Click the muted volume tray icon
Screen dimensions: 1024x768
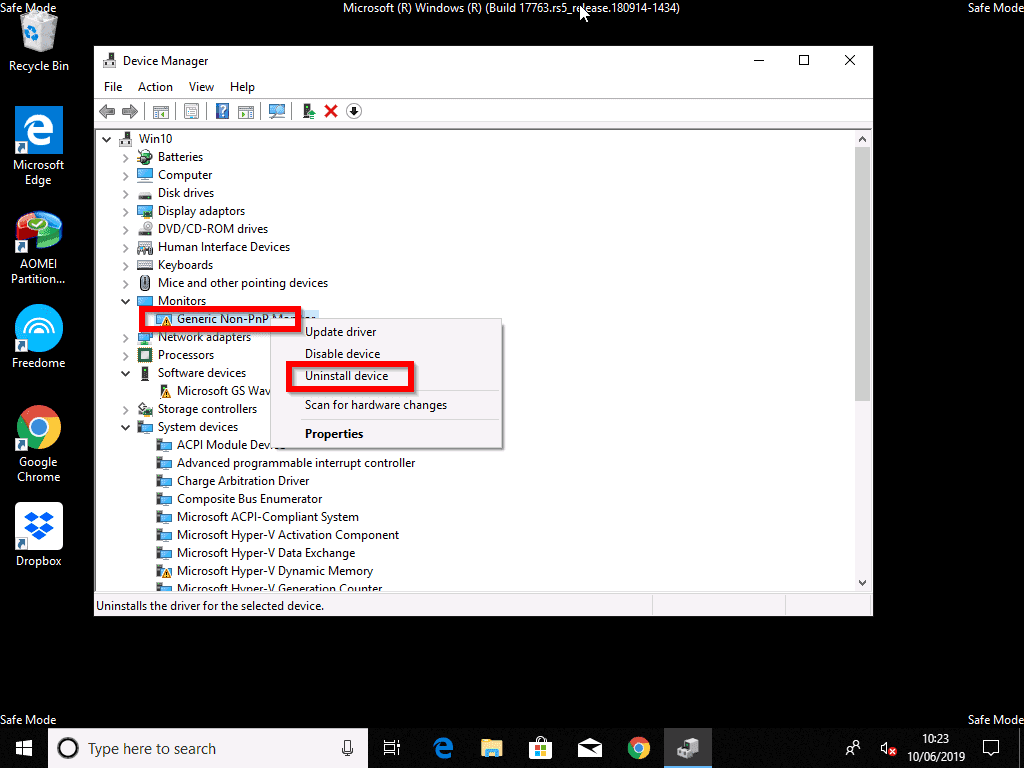coord(888,748)
